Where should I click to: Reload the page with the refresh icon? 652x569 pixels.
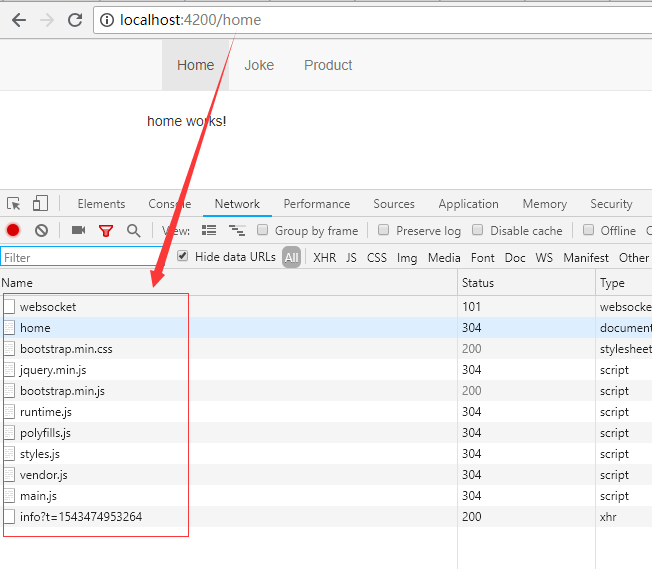(x=75, y=20)
